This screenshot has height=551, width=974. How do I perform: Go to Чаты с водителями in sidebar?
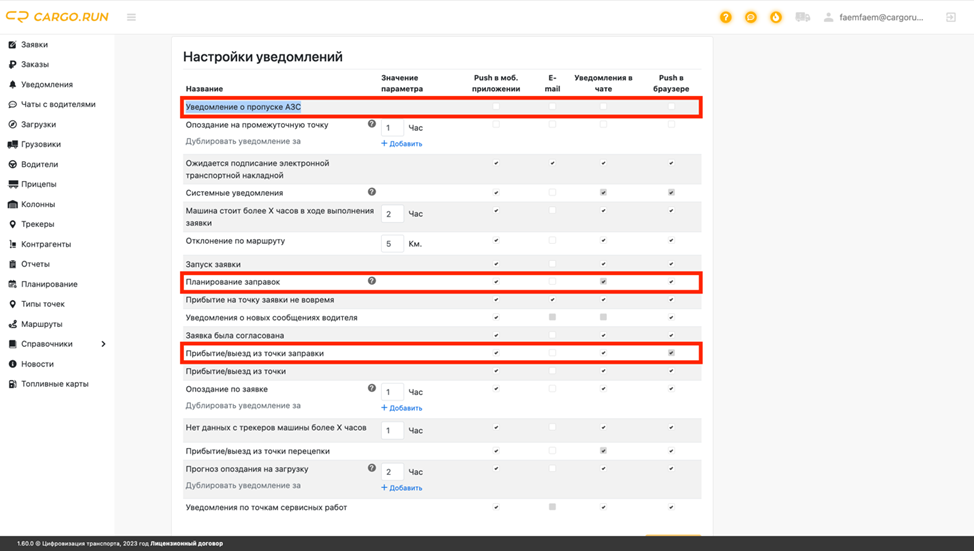pyautogui.click(x=58, y=104)
